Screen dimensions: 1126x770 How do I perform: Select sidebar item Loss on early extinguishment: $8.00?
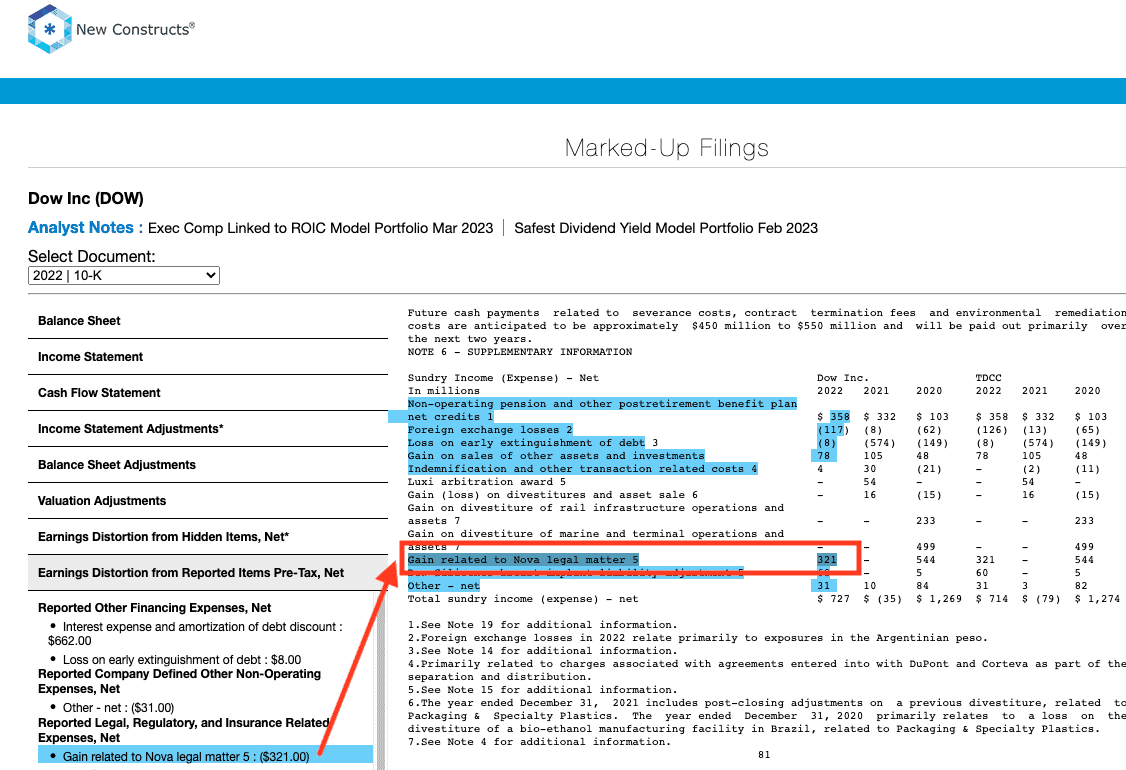(182, 659)
